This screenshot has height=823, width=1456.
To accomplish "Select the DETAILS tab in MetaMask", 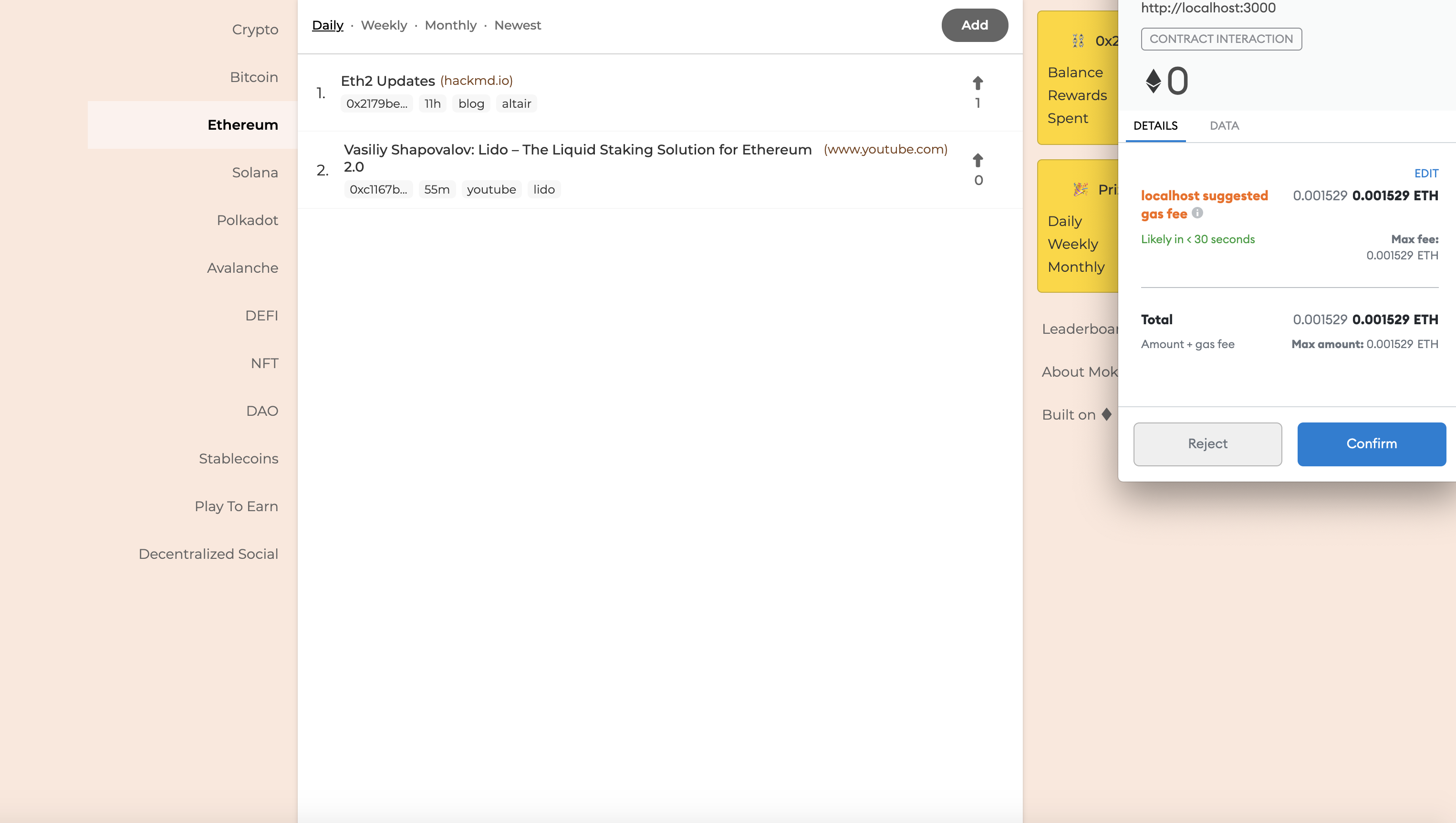I will click(1155, 125).
